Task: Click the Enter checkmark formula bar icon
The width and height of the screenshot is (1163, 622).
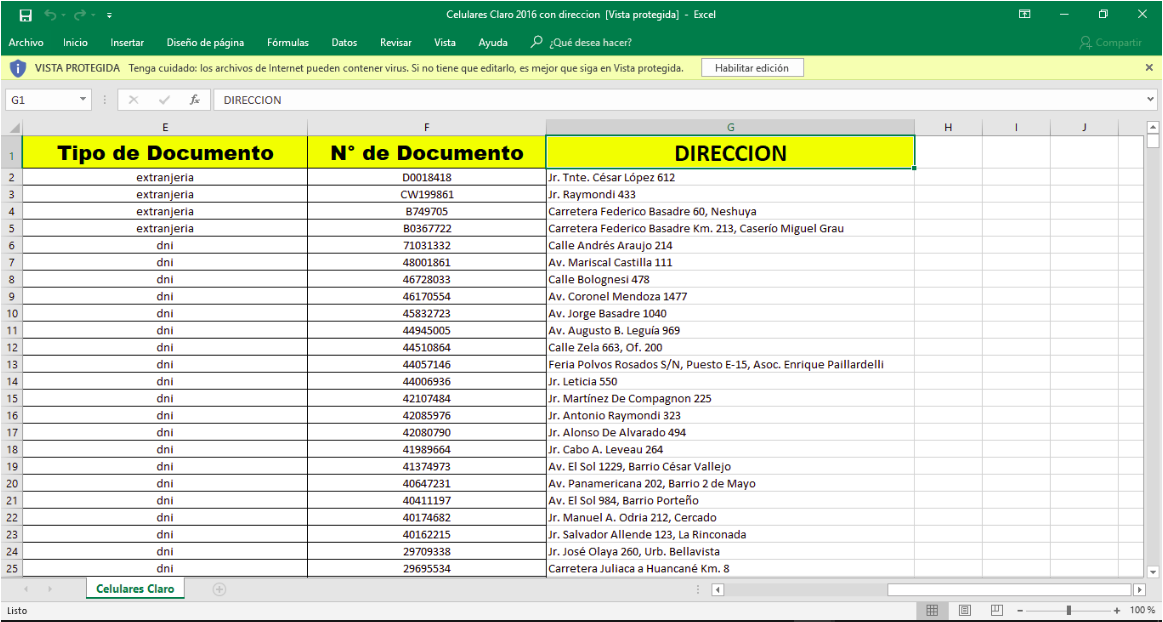Action: point(164,100)
